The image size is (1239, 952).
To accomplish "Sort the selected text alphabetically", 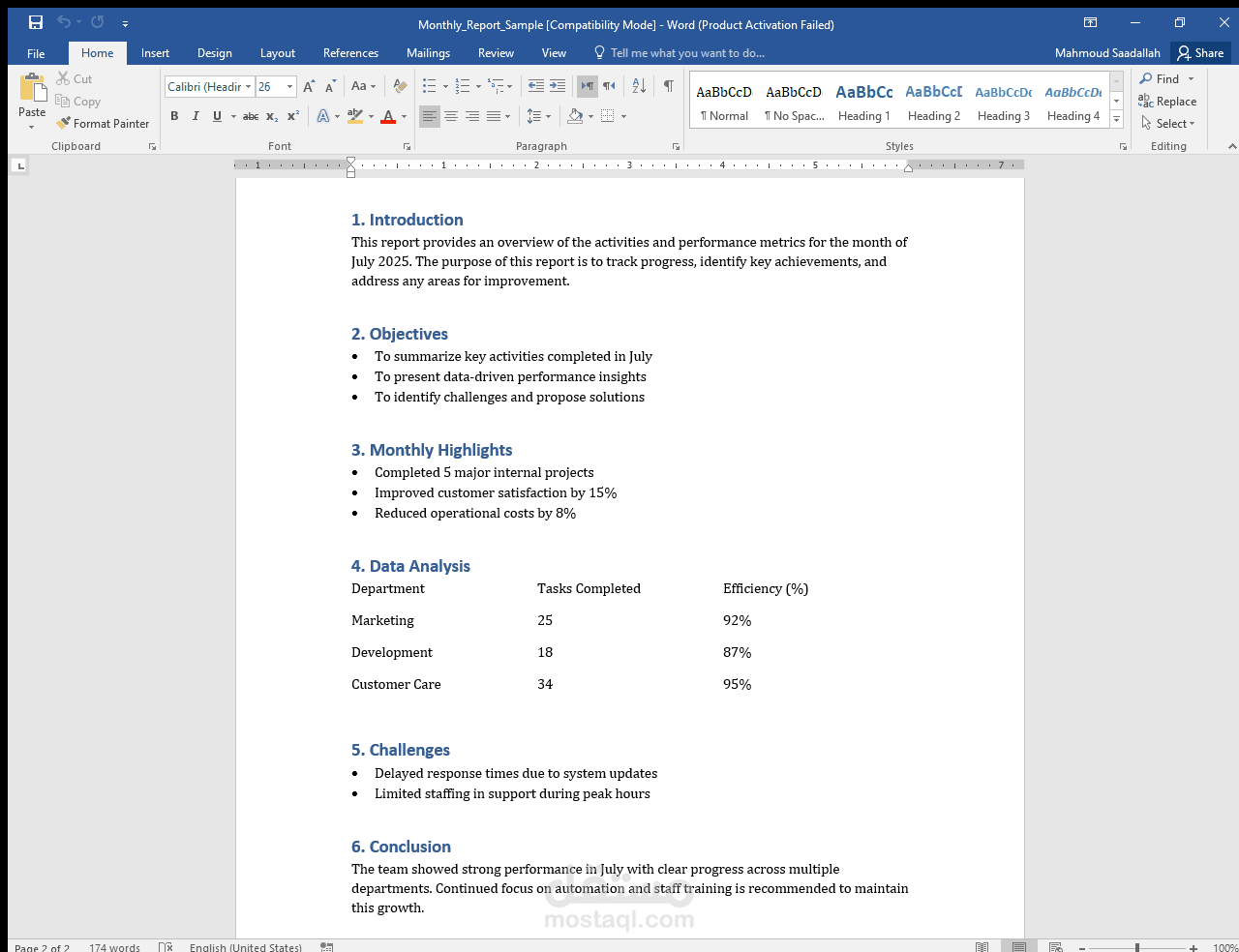I will [639, 86].
